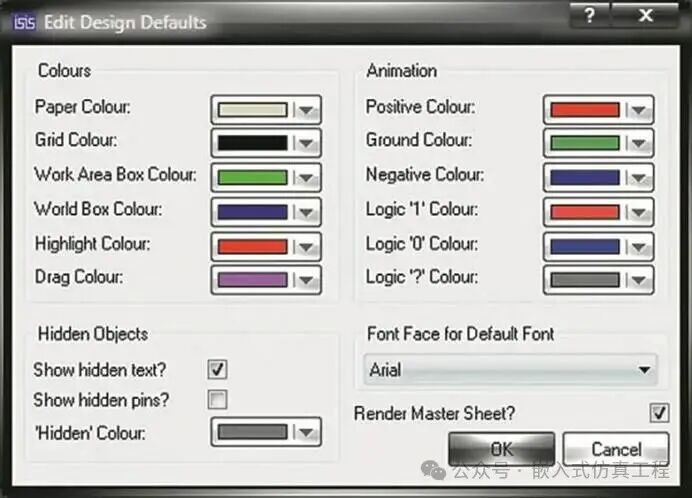This screenshot has width=692, height=498.
Task: Click the green Ground Colour swatch
Action: point(585,143)
